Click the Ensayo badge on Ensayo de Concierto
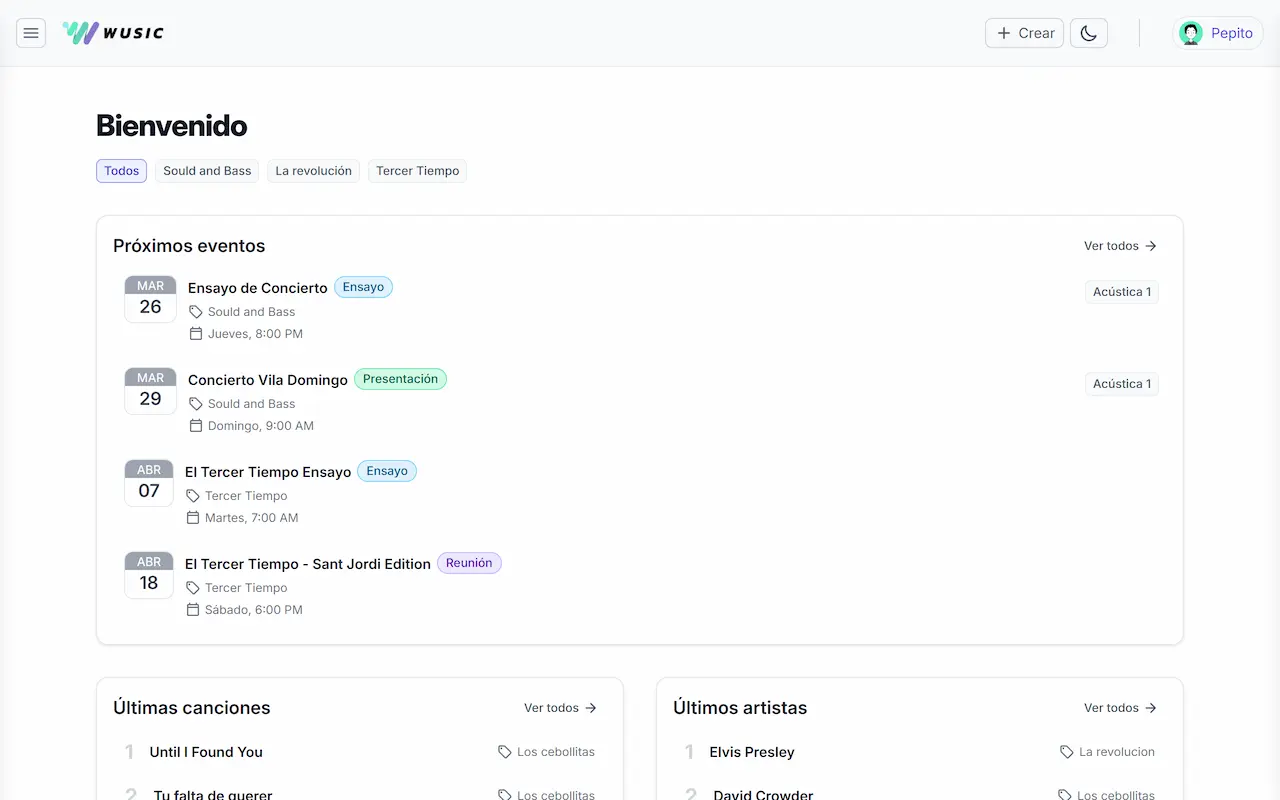Screen dimensions: 1280x800 (363, 287)
